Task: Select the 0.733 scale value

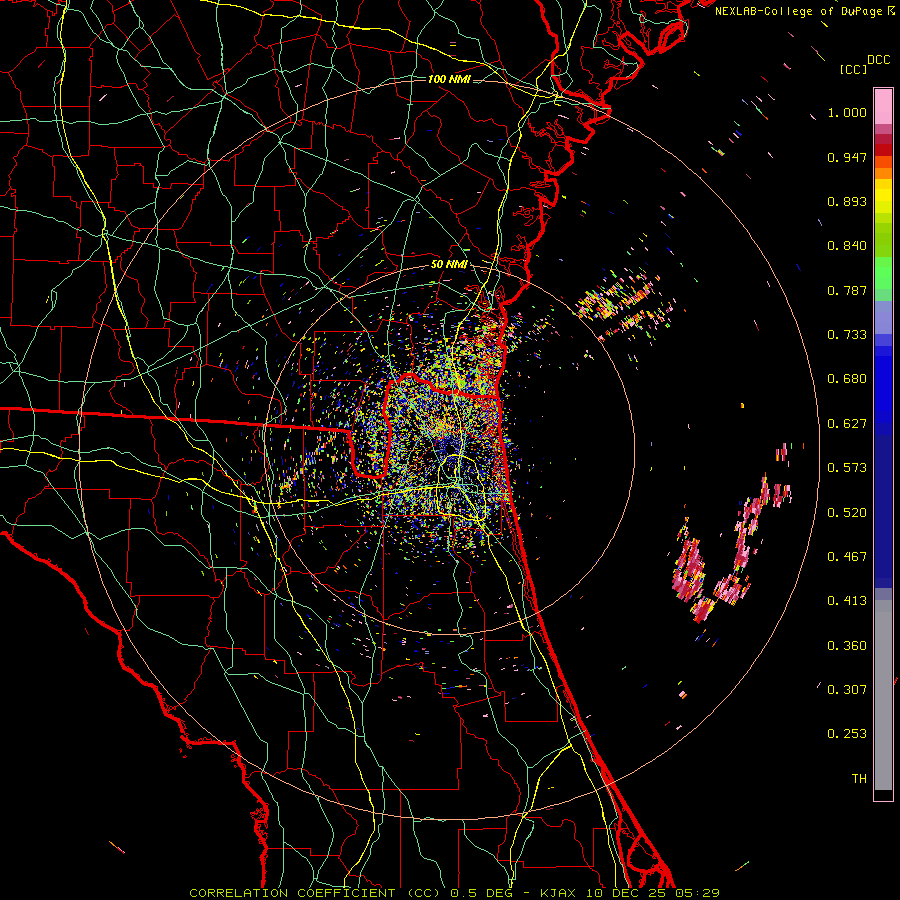Action: tap(847, 335)
